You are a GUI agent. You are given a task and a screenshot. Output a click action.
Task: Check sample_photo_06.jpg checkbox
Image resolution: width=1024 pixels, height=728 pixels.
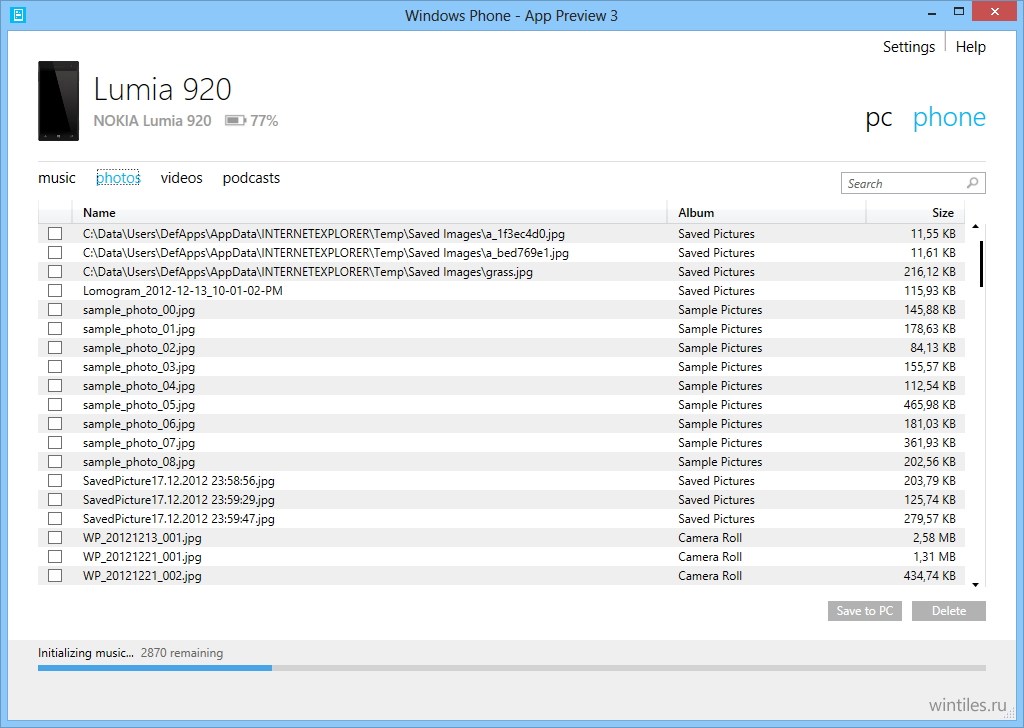click(x=55, y=423)
